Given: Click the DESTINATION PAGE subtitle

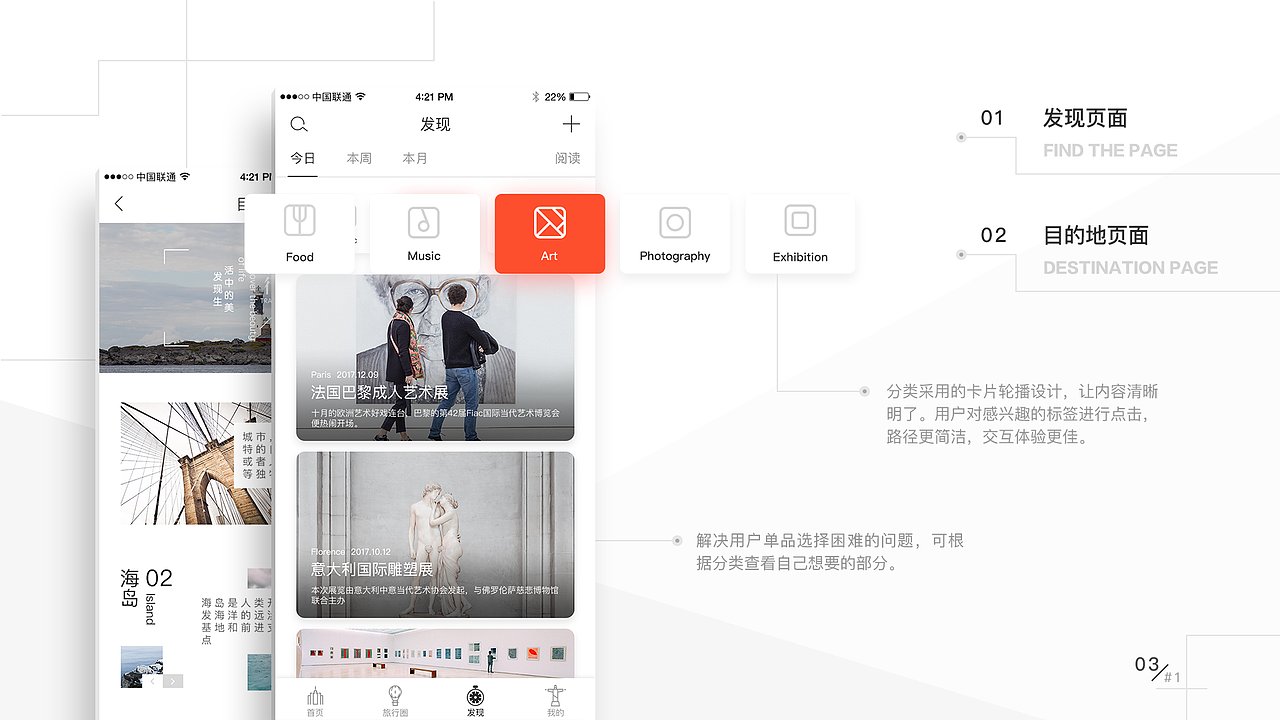Looking at the screenshot, I should point(1130,268).
